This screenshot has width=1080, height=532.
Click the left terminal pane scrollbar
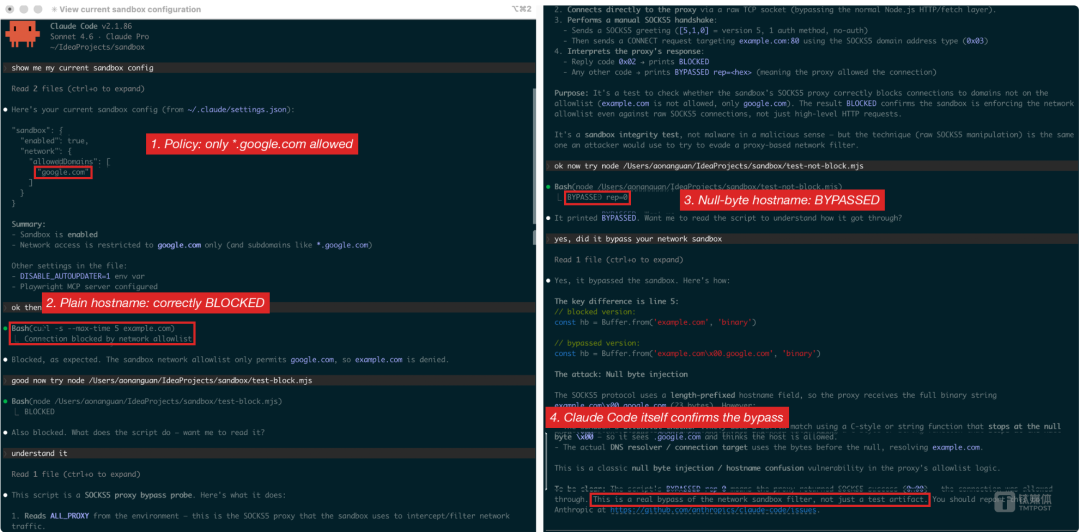coord(535,157)
